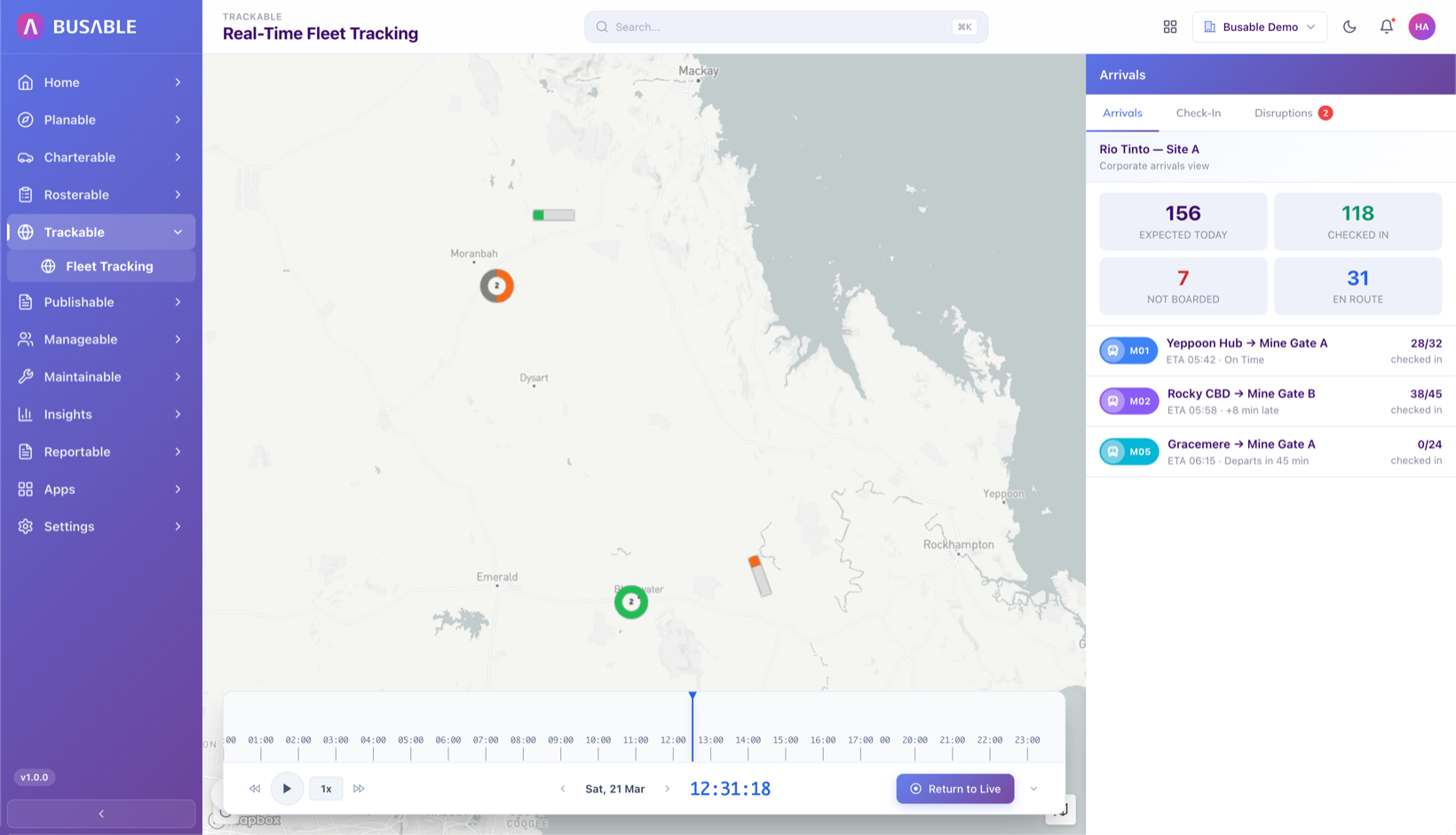The width and height of the screenshot is (1456, 835).
Task: Click Return to Live button
Action: pyautogui.click(x=955, y=789)
